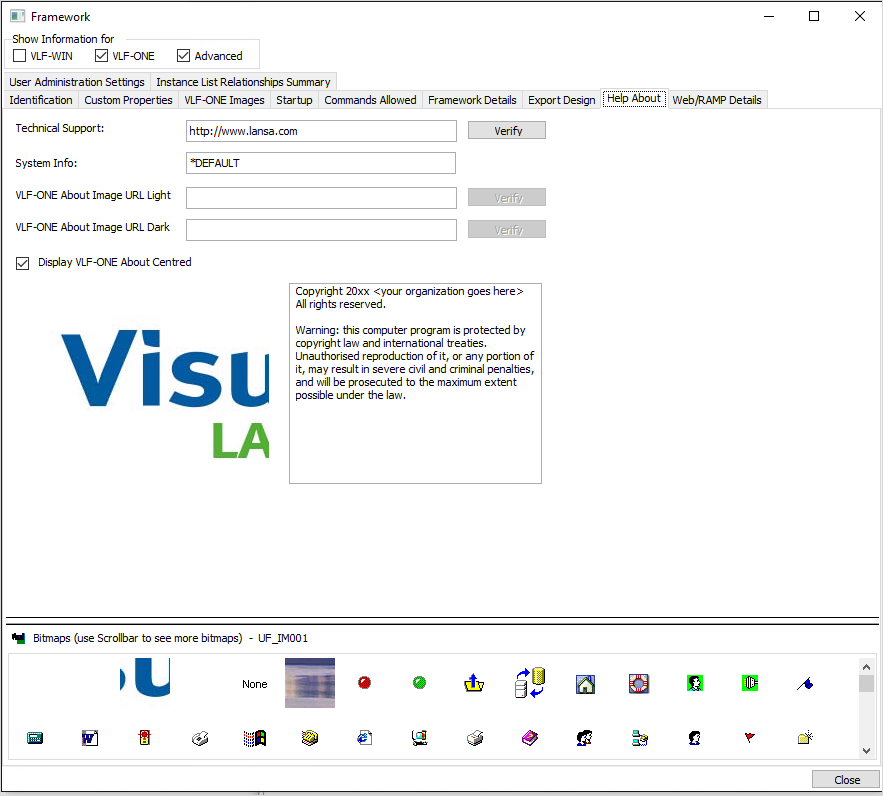
Task: Select the yellow telephone bitmap
Action: pyautogui.click(x=310, y=738)
